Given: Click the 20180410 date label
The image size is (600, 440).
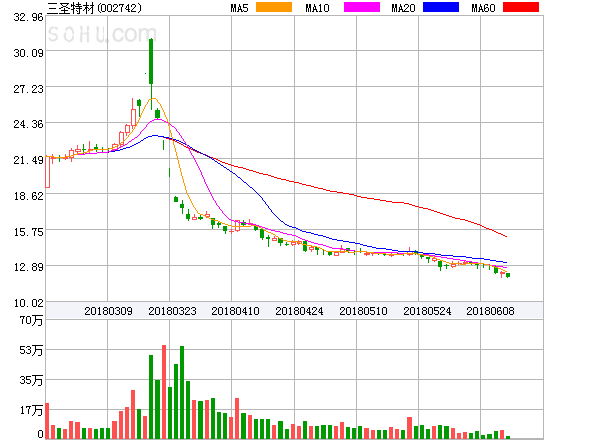Looking at the screenshot, I should tap(235, 311).
